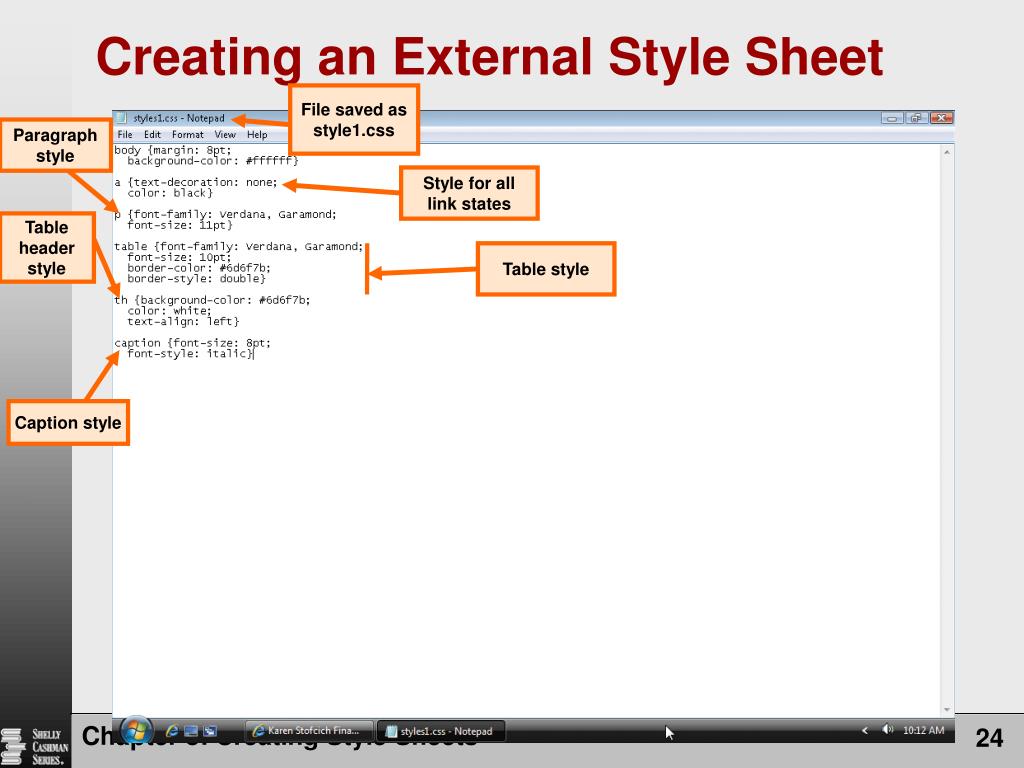Click the 'p {font-family: Verdana, Garamond;' line
This screenshot has width=1024, height=768.
pyautogui.click(x=225, y=214)
